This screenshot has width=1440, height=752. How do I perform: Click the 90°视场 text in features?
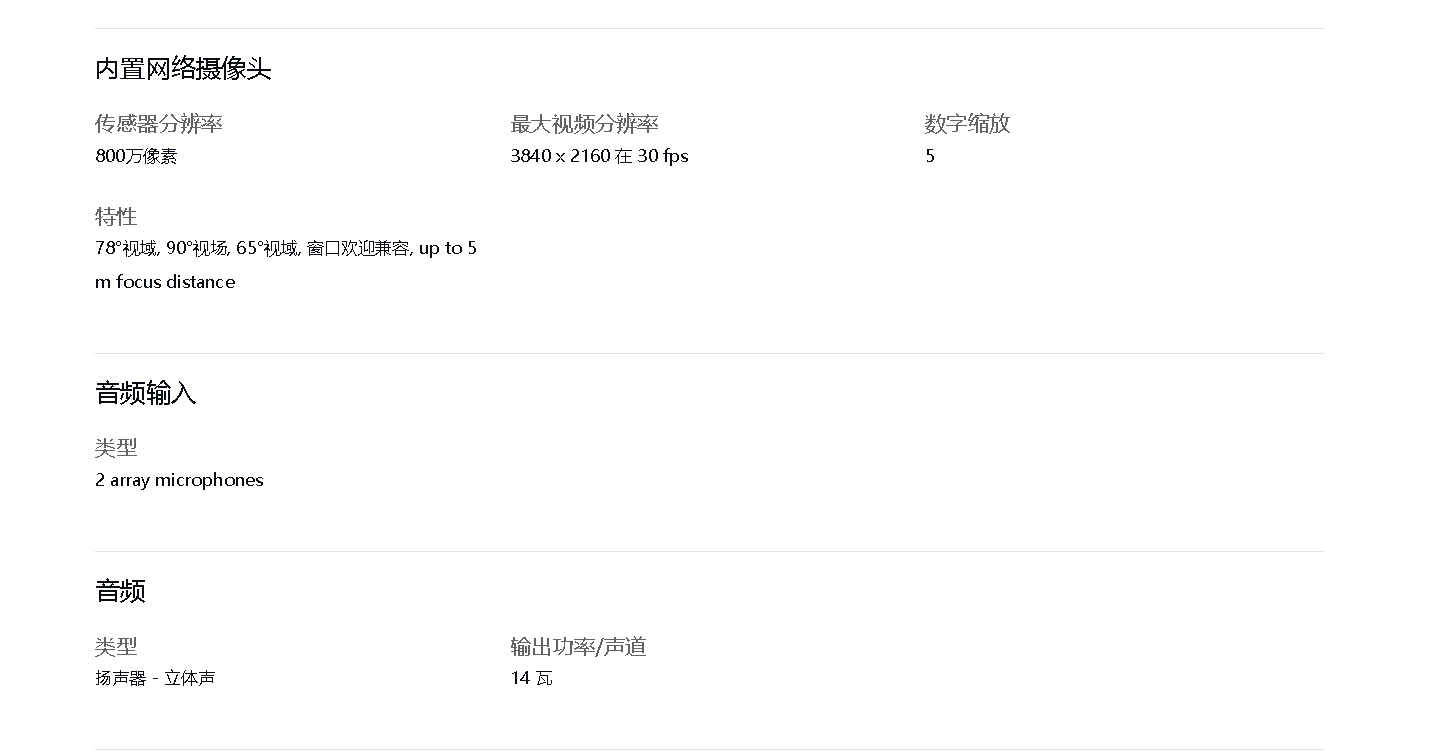(197, 248)
